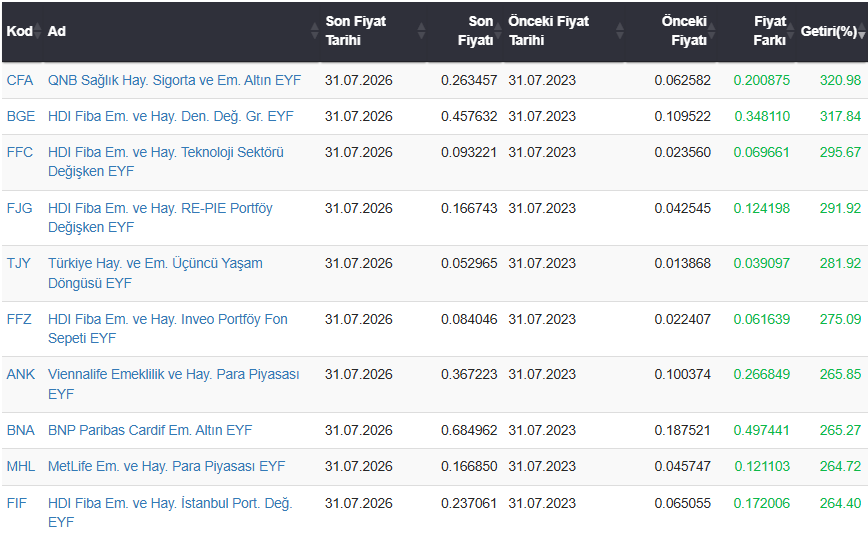The width and height of the screenshot is (868, 538).
Task: Select return value 295.67
Action: [840, 152]
